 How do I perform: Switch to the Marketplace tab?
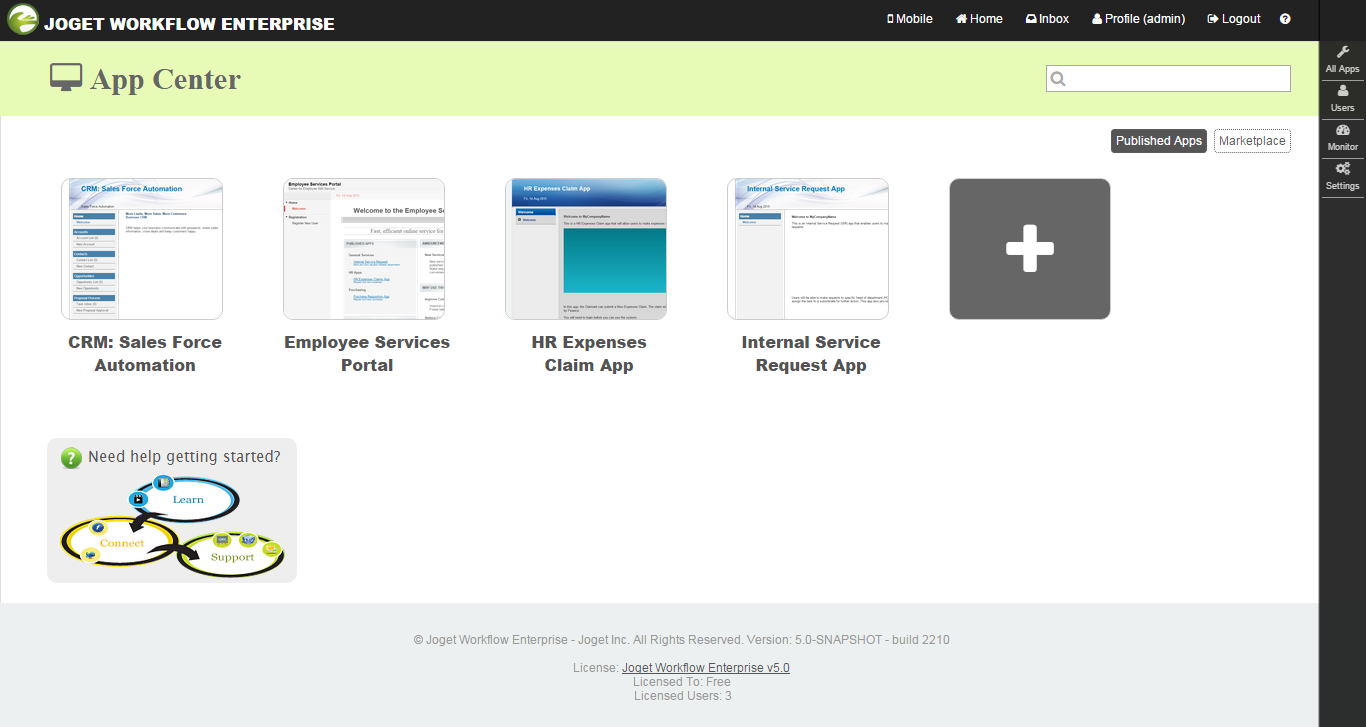tap(1252, 141)
